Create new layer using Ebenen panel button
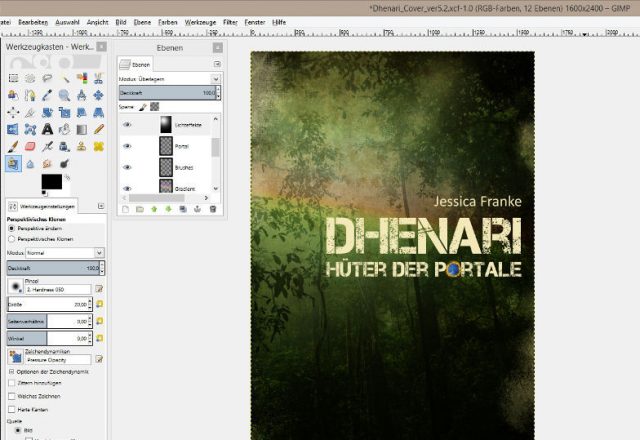 click(x=126, y=209)
